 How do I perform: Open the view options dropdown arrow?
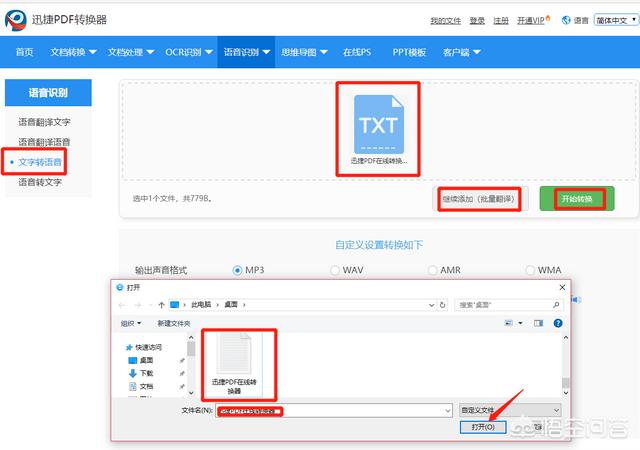pyautogui.click(x=520, y=323)
